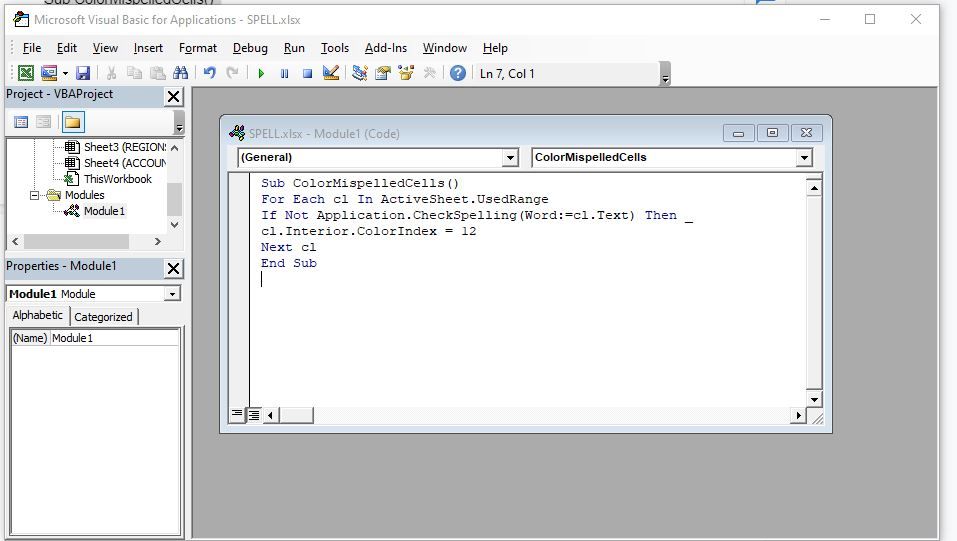Open the Insert menu
Image resolution: width=957 pixels, height=541 pixels.
pyautogui.click(x=148, y=48)
